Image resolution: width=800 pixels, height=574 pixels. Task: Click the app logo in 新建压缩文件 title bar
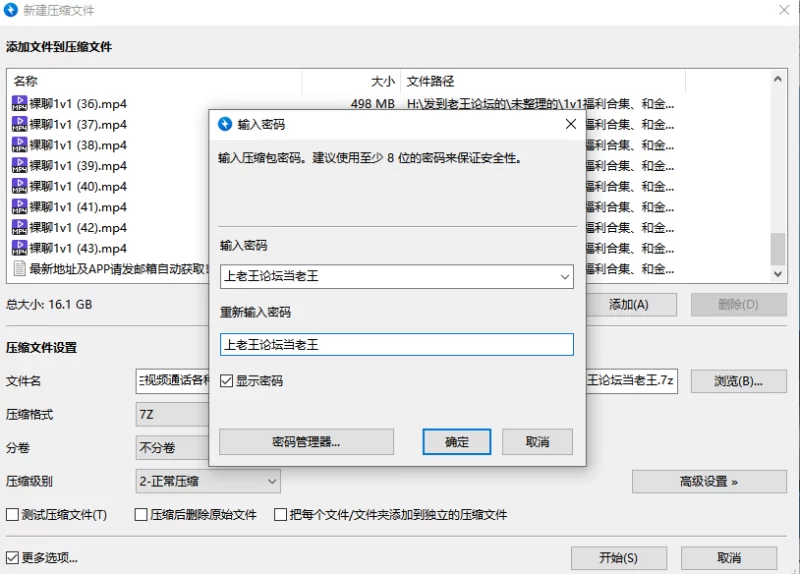coord(10,10)
